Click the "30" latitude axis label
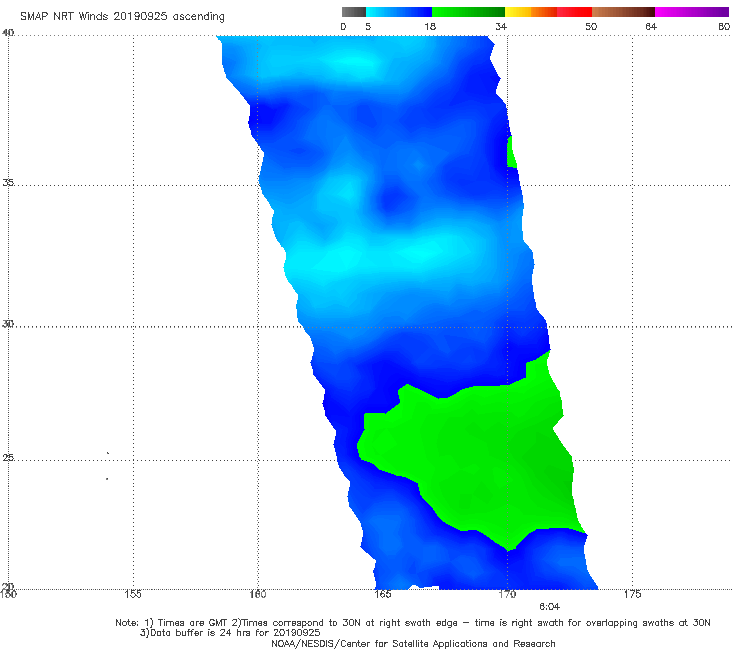This screenshot has height=650, width=740. pos(8,324)
